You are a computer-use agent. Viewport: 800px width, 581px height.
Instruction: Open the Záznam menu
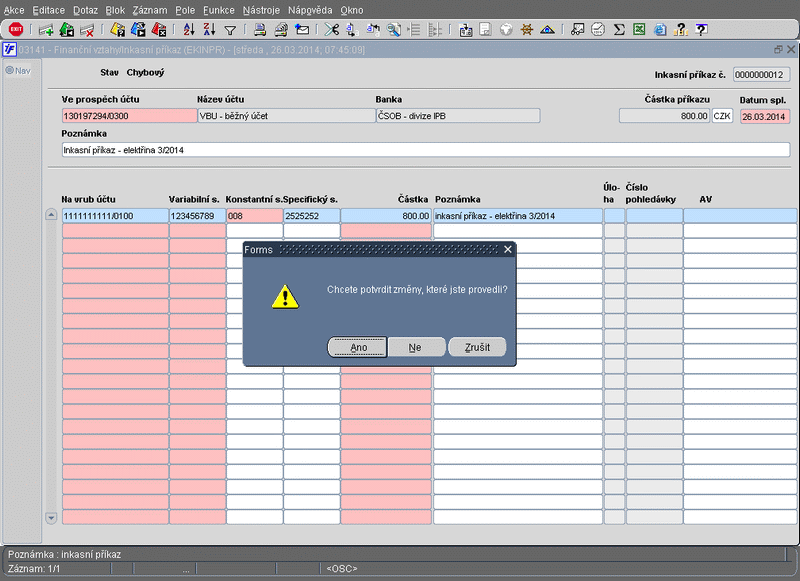point(149,10)
